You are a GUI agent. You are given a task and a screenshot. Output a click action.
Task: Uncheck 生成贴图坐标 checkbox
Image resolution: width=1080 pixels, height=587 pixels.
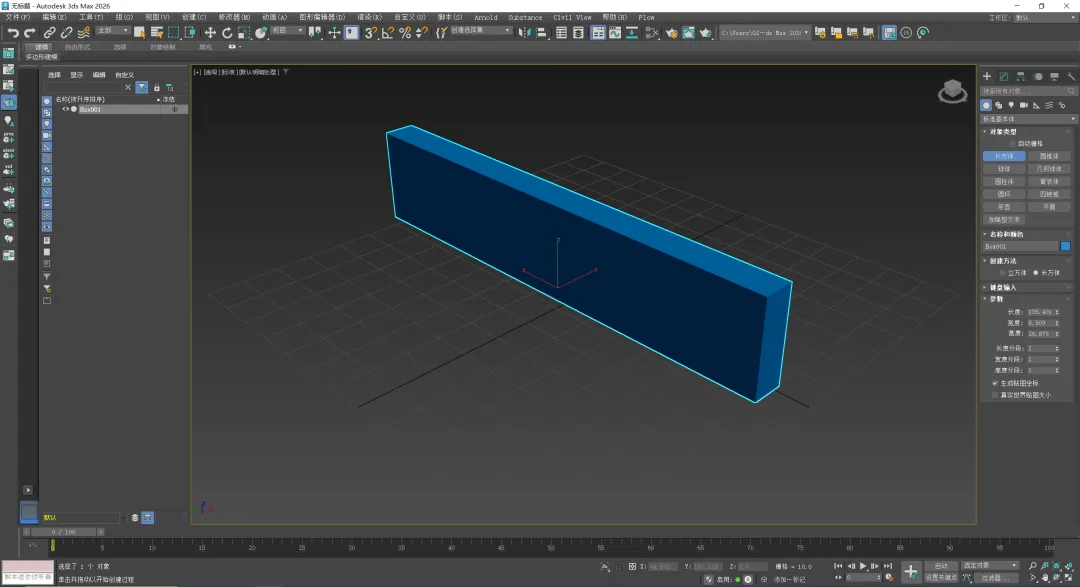(995, 383)
